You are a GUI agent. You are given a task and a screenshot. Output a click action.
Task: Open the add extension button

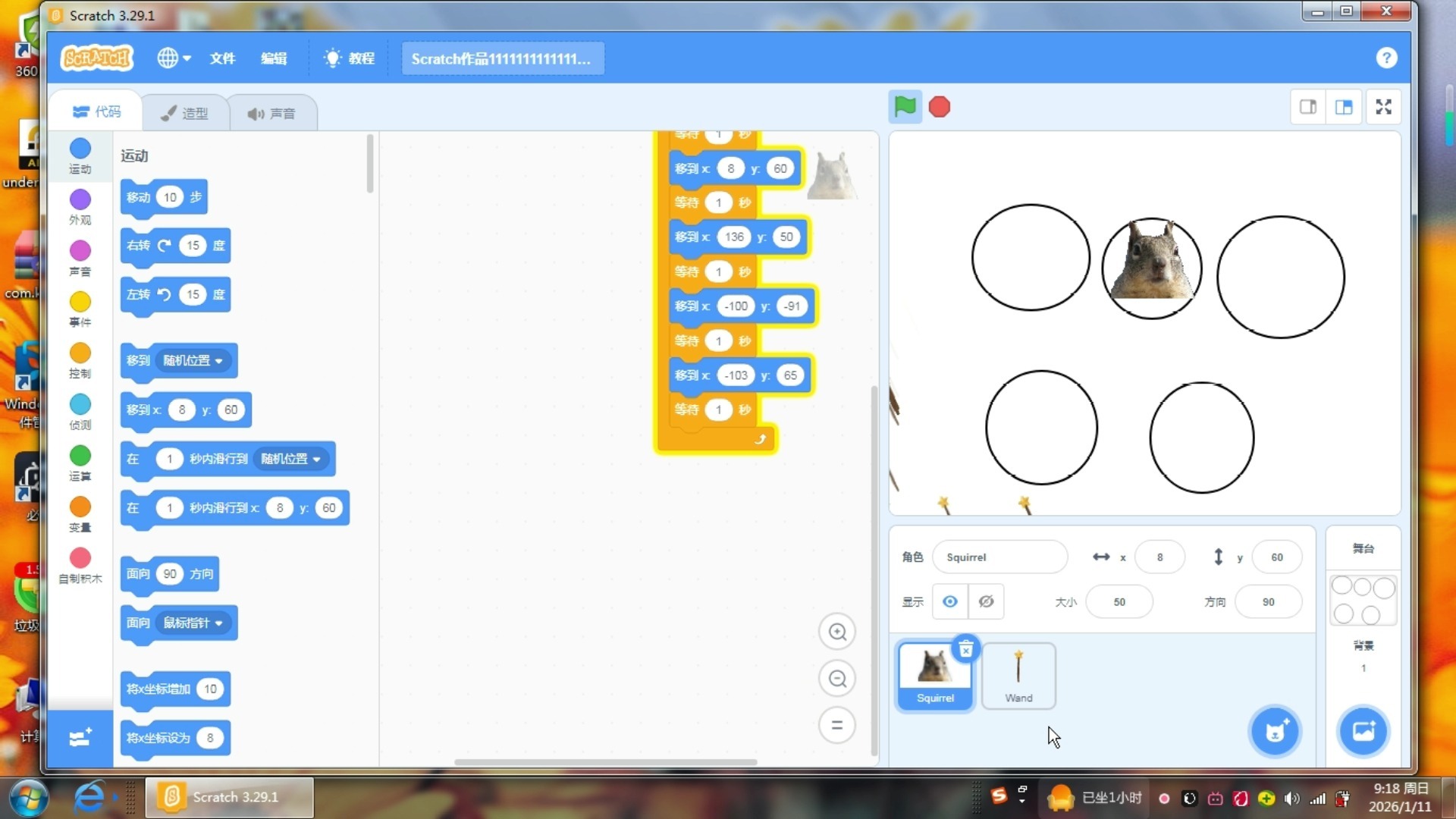[80, 738]
